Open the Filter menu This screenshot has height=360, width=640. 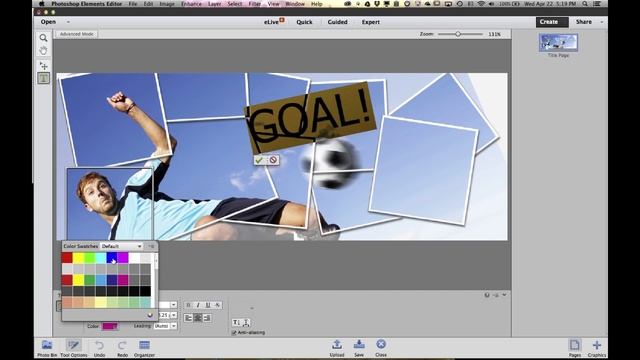pyautogui.click(x=255, y=4)
